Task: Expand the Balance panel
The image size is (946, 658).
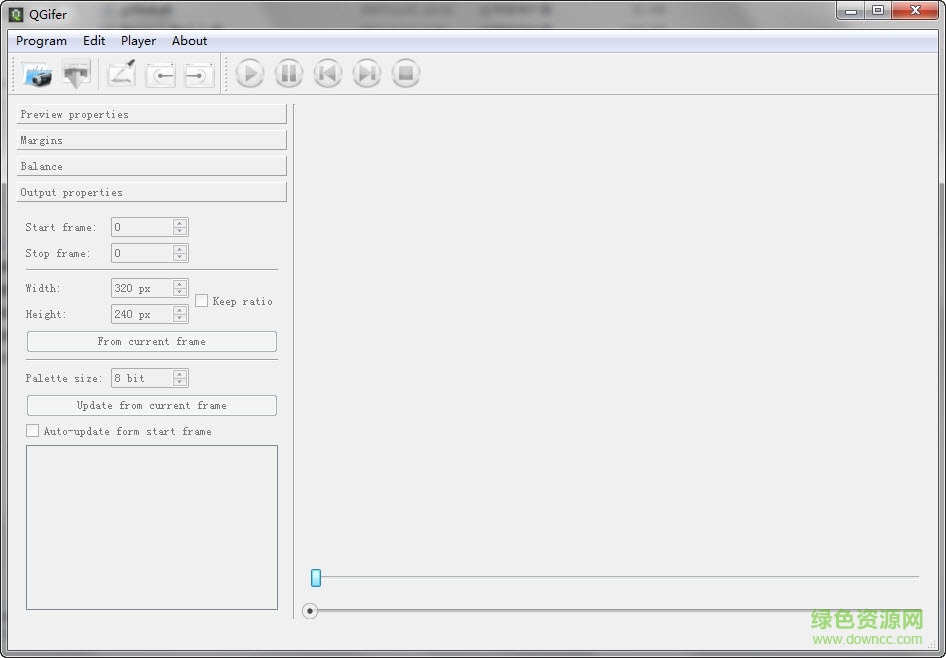Action: tap(151, 166)
